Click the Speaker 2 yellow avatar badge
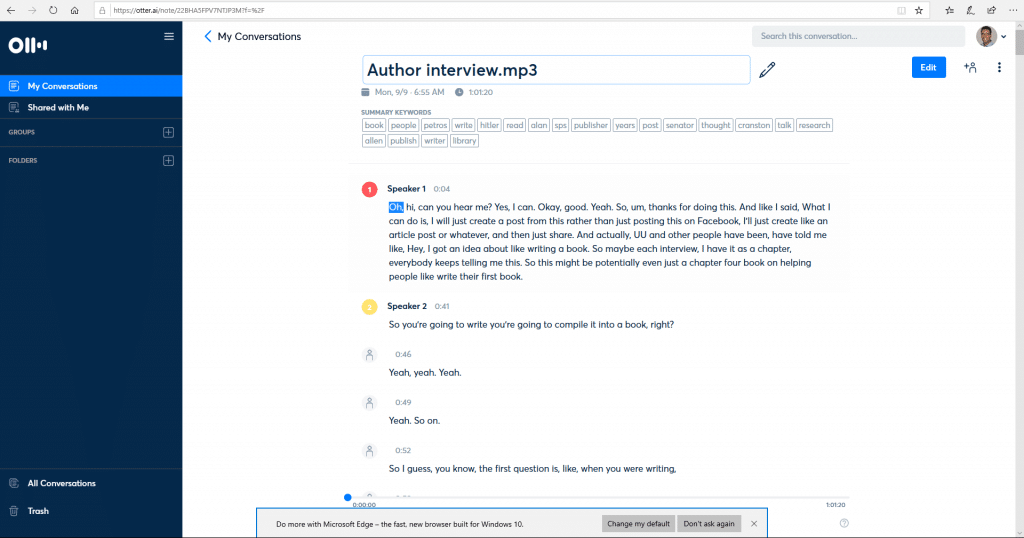 (370, 306)
